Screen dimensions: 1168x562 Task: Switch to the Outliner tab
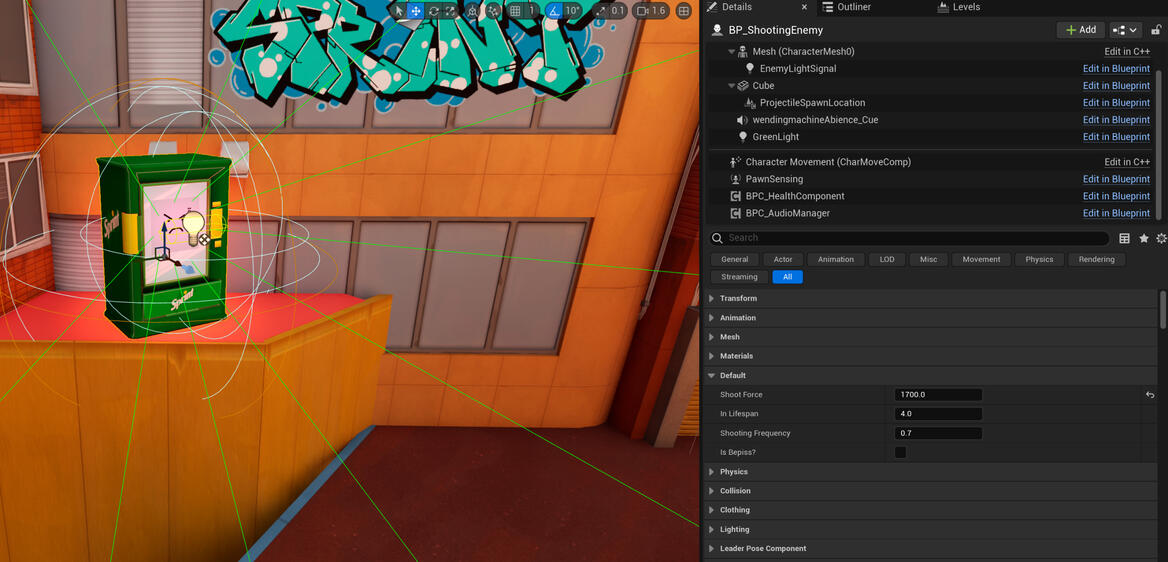847,7
